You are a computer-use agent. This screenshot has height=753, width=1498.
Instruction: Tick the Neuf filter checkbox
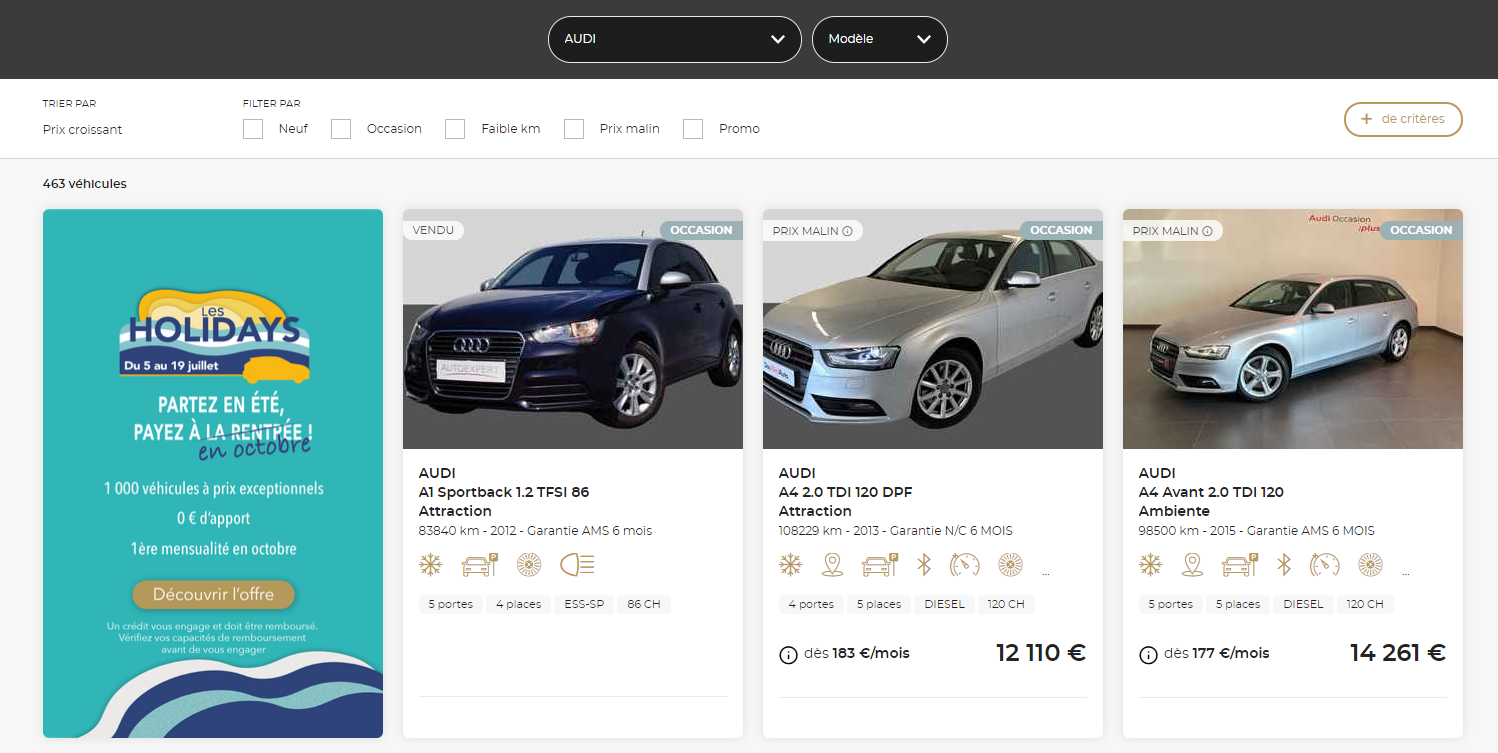click(253, 129)
